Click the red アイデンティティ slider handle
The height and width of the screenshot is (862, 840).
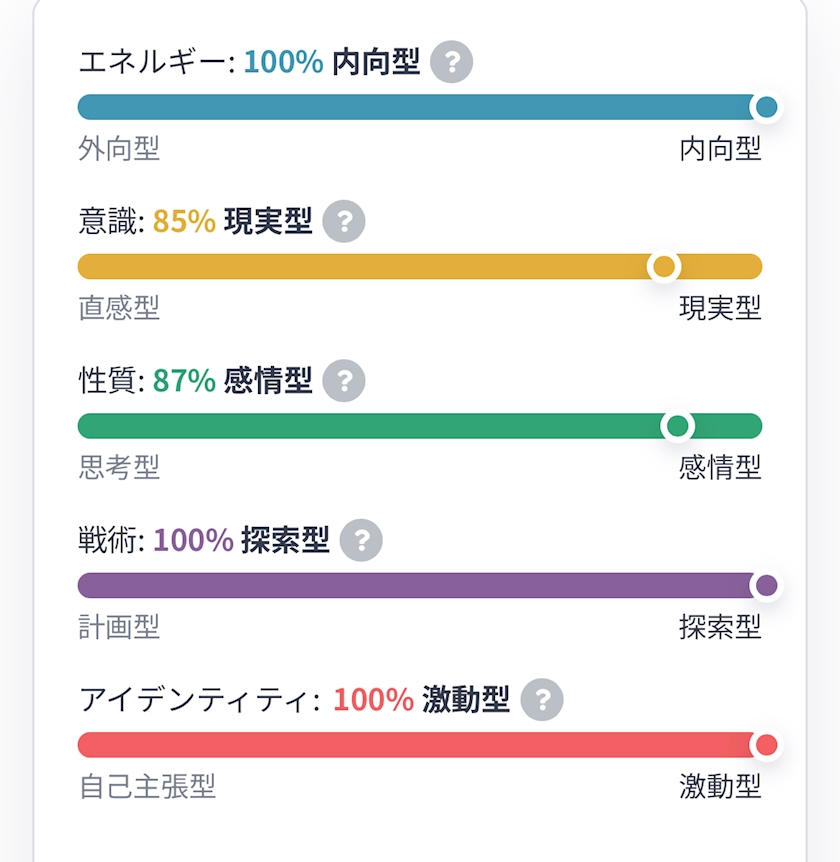(766, 745)
